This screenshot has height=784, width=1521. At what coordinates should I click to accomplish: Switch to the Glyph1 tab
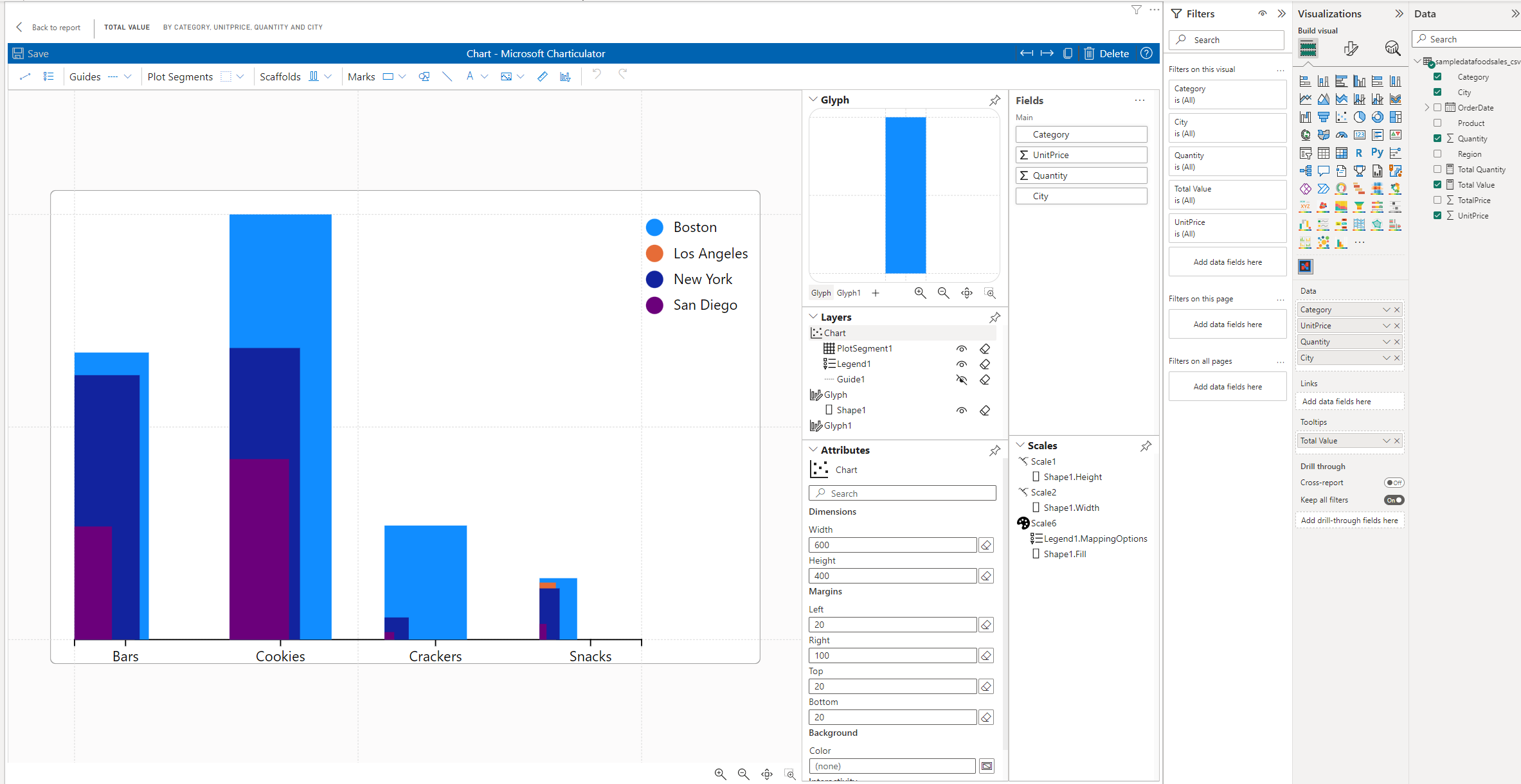pyautogui.click(x=848, y=293)
